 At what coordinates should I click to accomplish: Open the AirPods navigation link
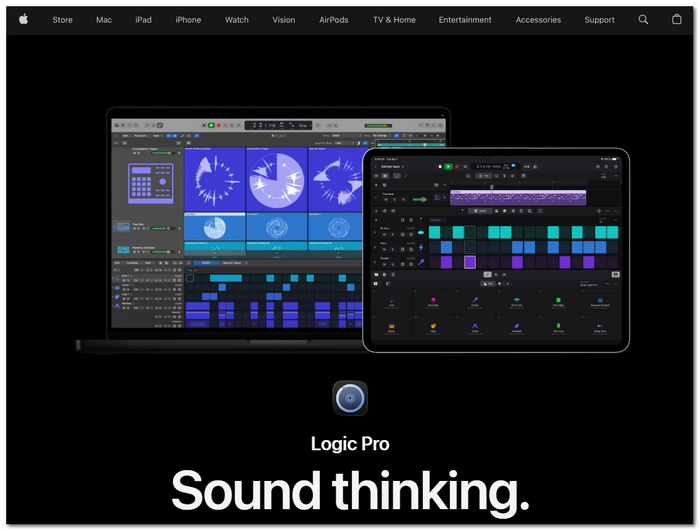pyautogui.click(x=333, y=20)
